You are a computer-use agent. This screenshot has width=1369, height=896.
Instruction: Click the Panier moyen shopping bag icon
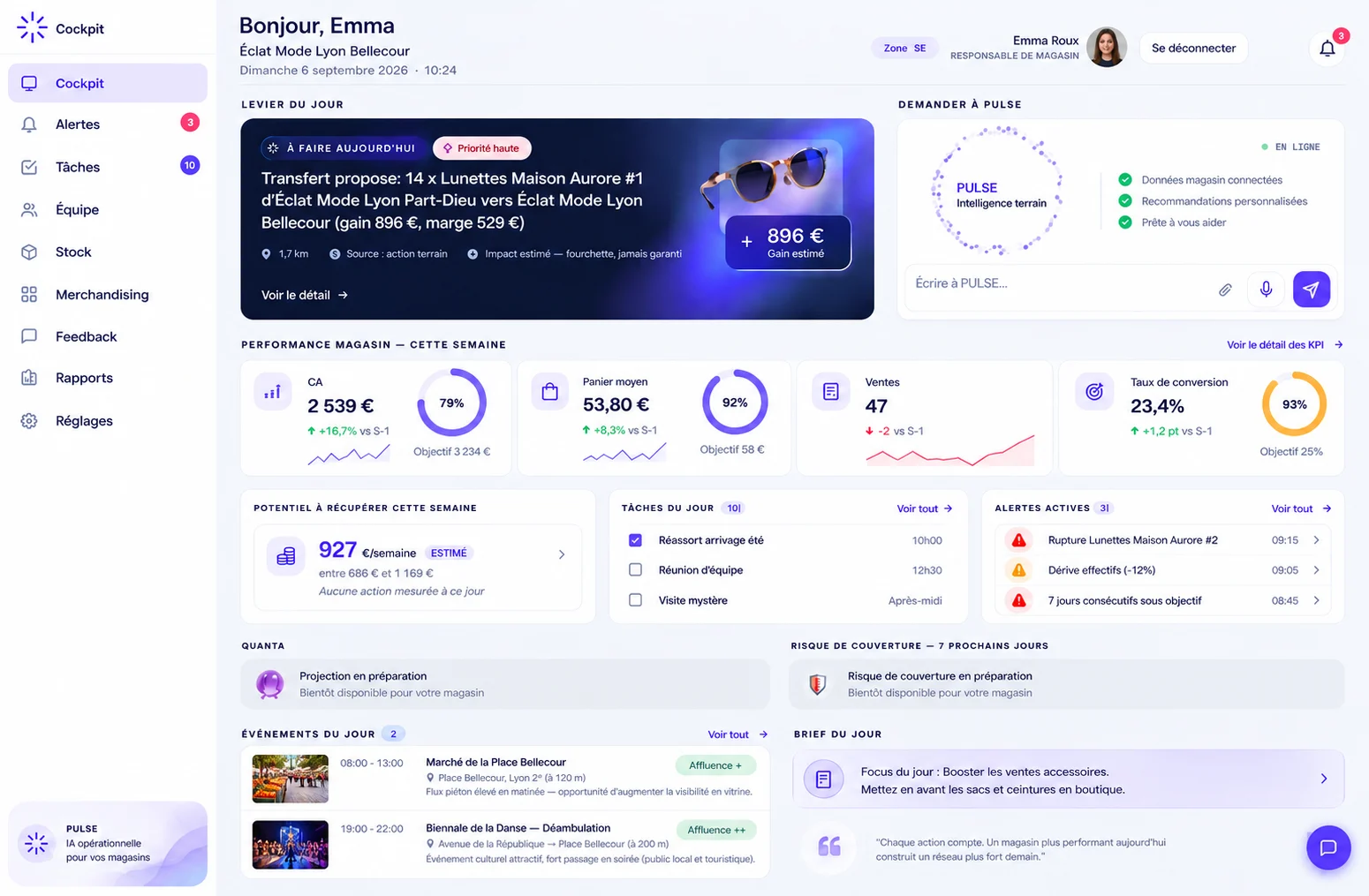pos(549,391)
